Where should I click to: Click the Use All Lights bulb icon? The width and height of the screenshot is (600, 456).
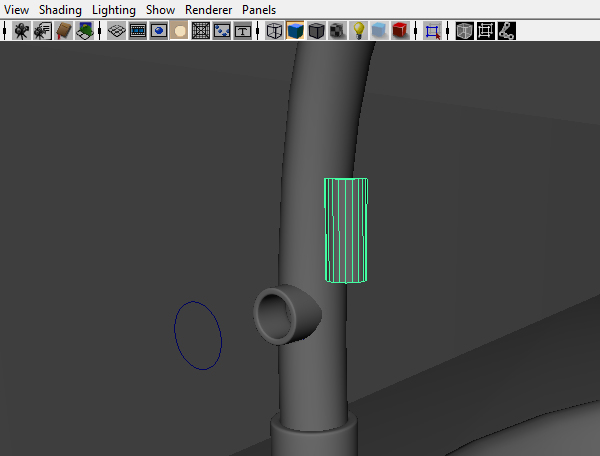click(x=358, y=31)
